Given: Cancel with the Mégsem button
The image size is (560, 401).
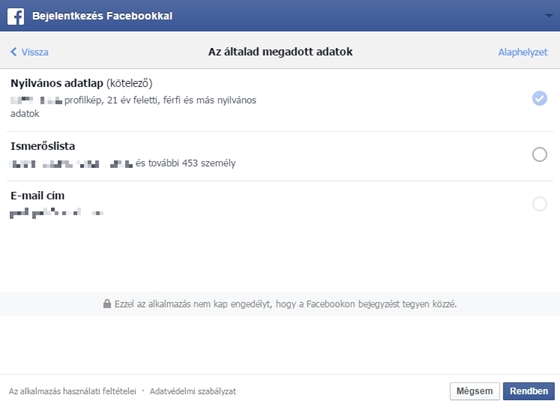Looking at the screenshot, I should pyautogui.click(x=474, y=391).
